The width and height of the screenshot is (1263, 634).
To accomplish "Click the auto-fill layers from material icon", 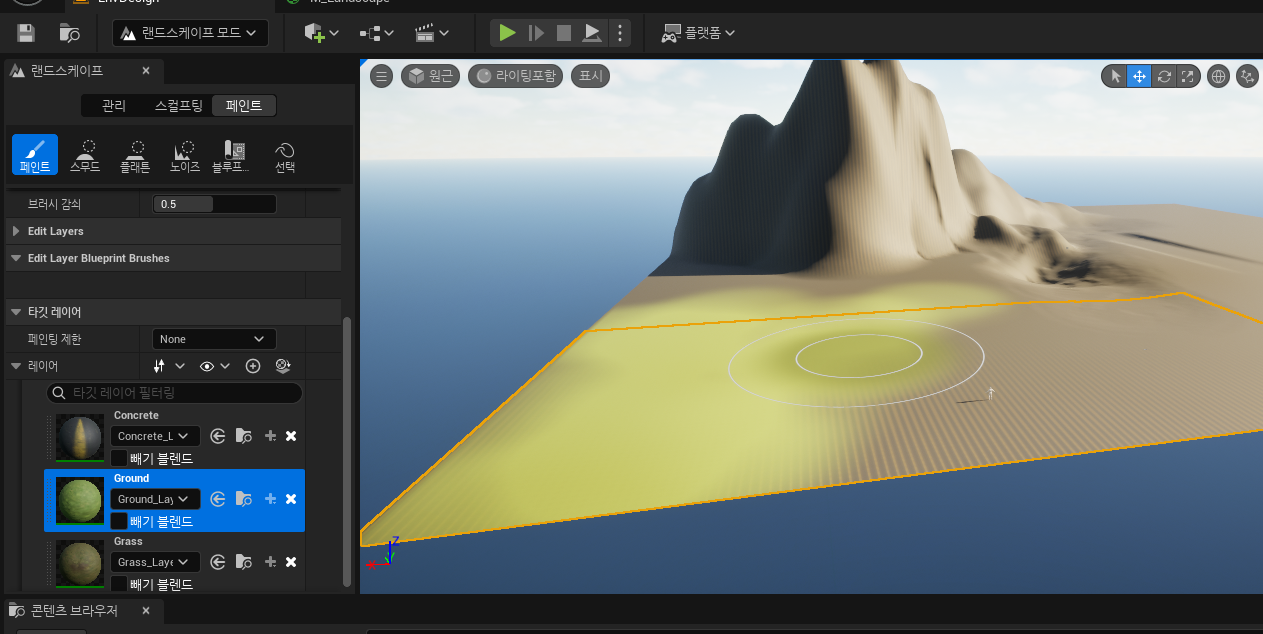I will 282,366.
